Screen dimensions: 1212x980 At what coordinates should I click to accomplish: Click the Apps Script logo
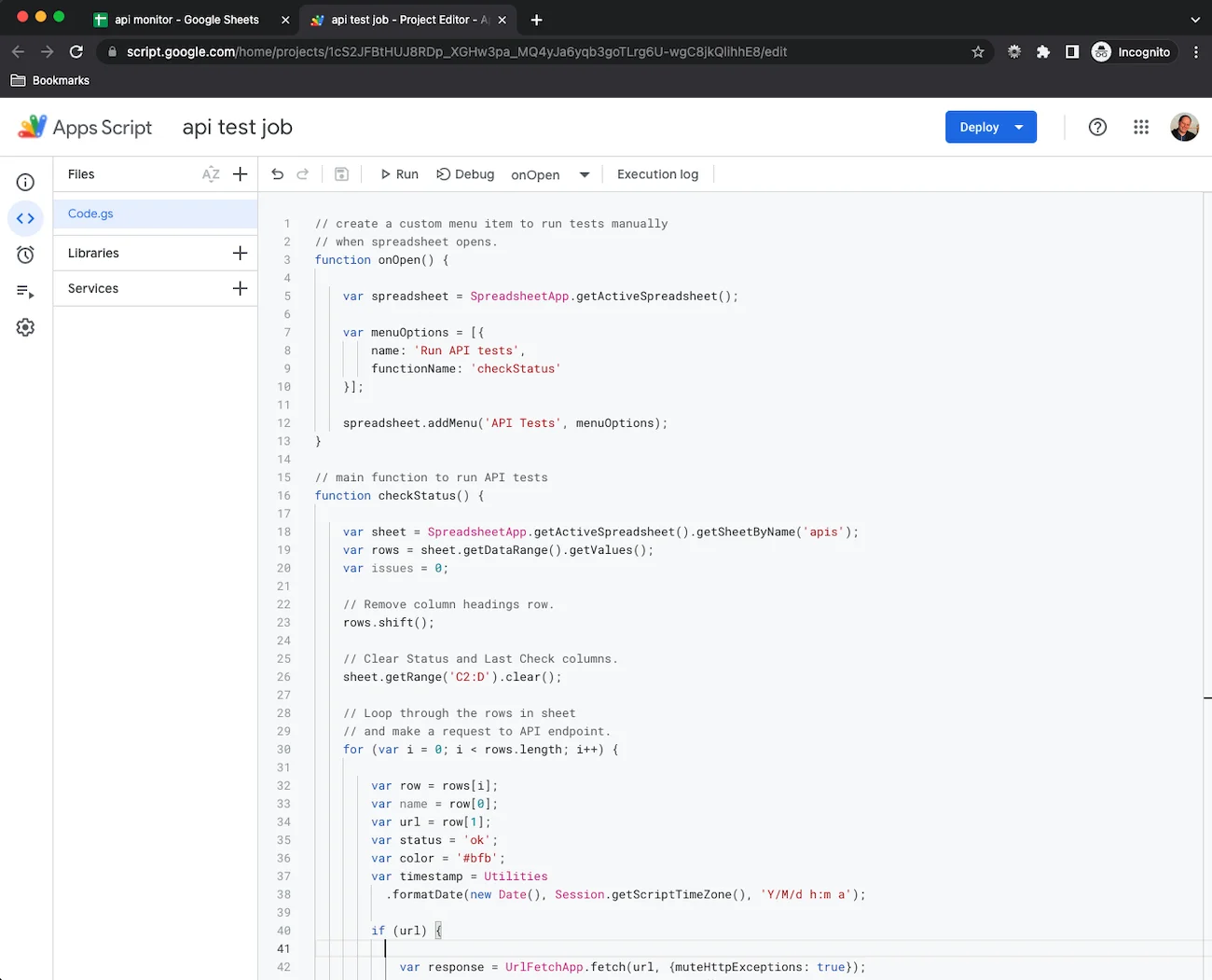pyautogui.click(x=85, y=127)
